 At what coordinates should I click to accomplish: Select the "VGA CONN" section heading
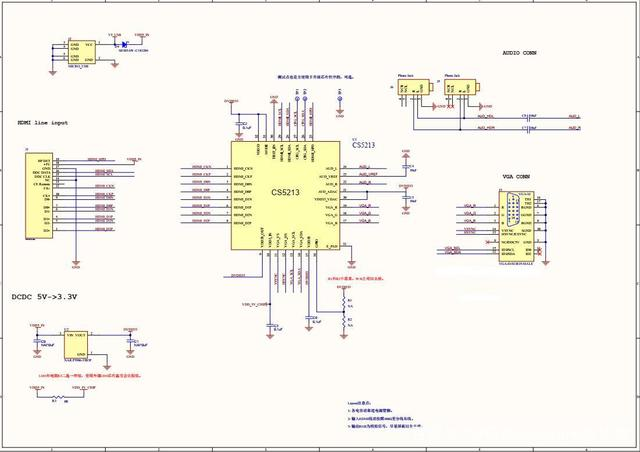[516, 177]
